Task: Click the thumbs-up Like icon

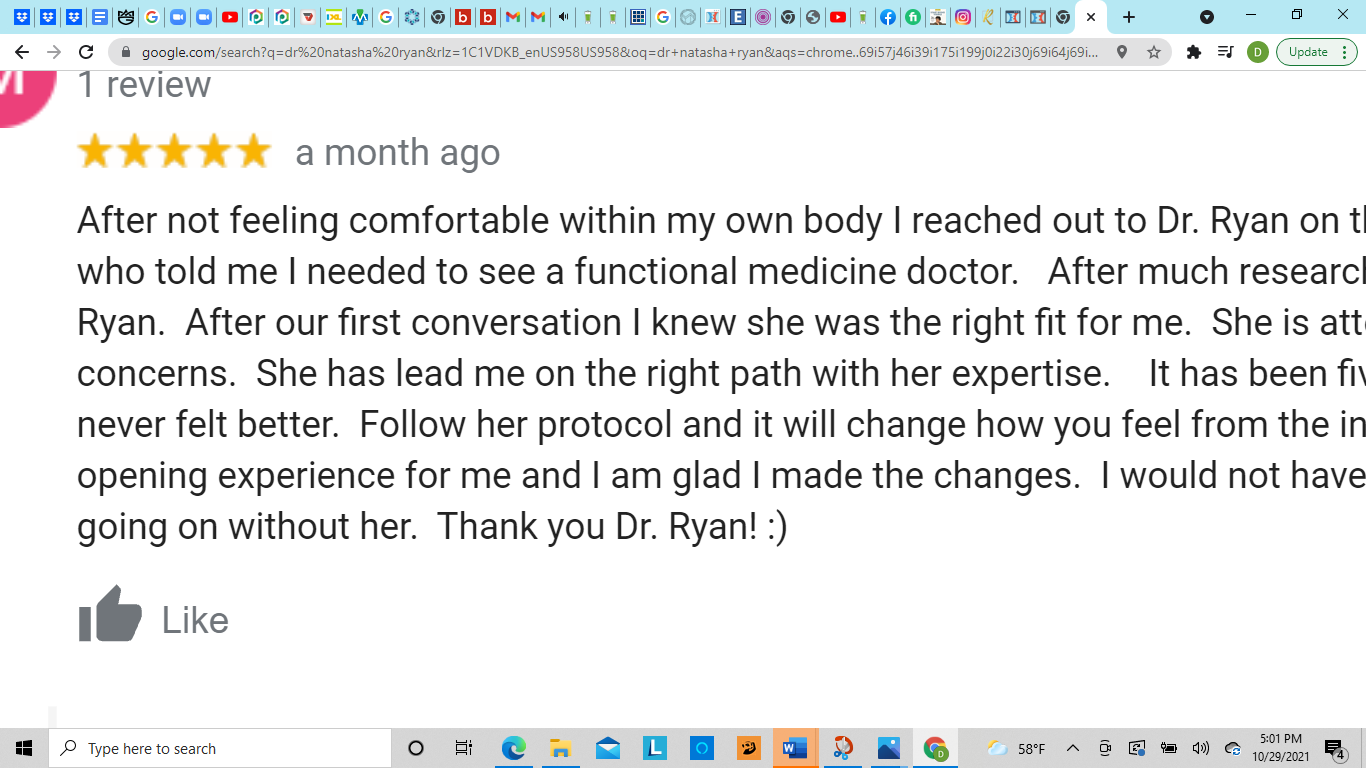Action: (x=110, y=614)
